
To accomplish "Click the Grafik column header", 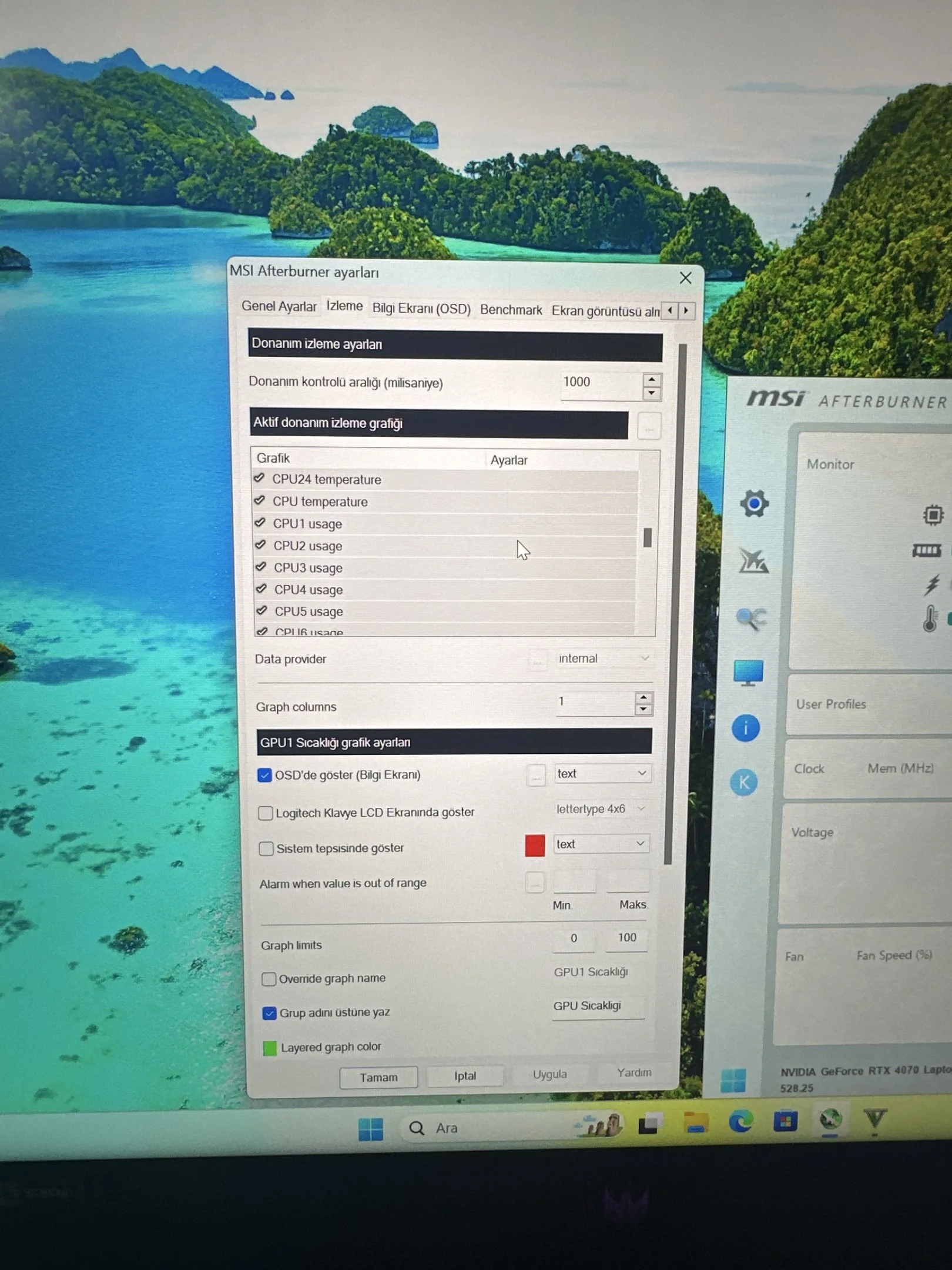I will [x=369, y=459].
